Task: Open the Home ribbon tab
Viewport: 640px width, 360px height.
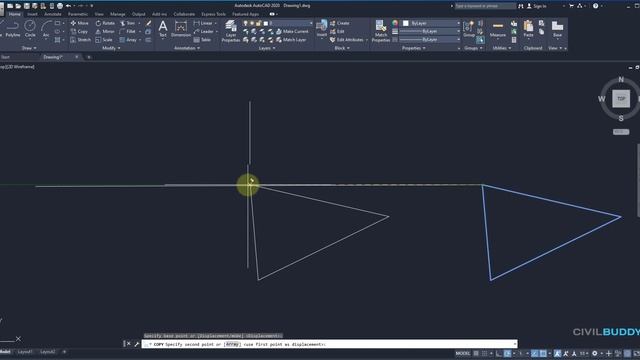Action: 15,14
